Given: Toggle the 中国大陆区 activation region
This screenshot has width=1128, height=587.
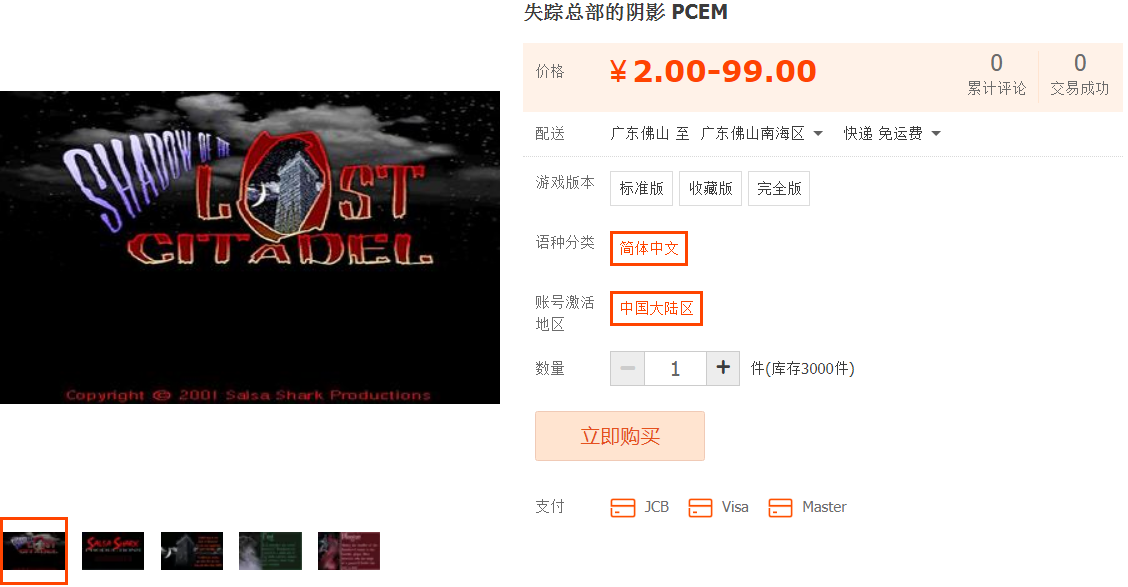Looking at the screenshot, I should coord(656,309).
